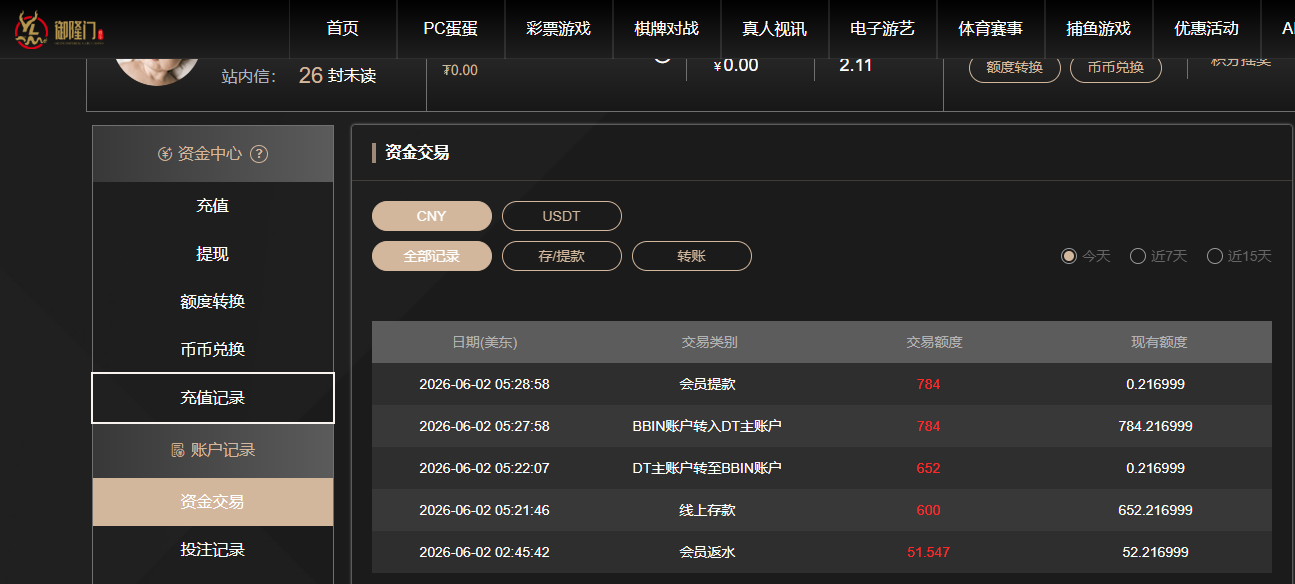The height and width of the screenshot is (584, 1295).
Task: Select the 近15天 radio button
Action: coord(1215,256)
